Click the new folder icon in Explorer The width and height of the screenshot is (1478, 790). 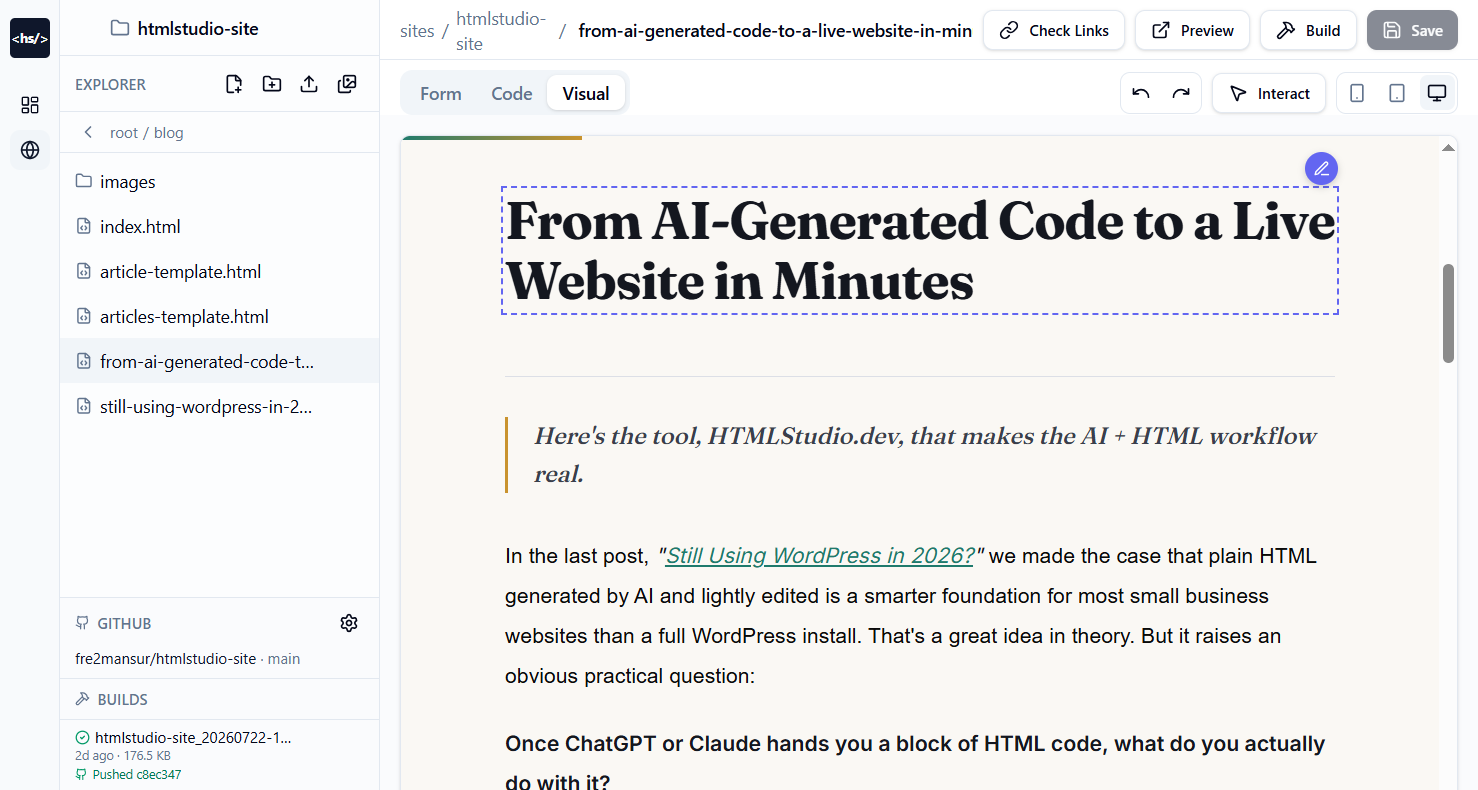click(x=272, y=84)
